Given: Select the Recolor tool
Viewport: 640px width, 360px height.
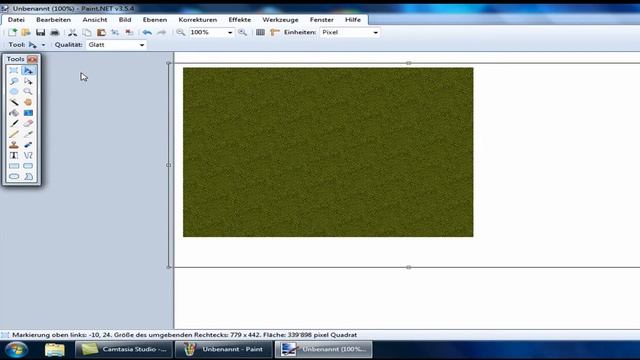Looking at the screenshot, I should 28,144.
